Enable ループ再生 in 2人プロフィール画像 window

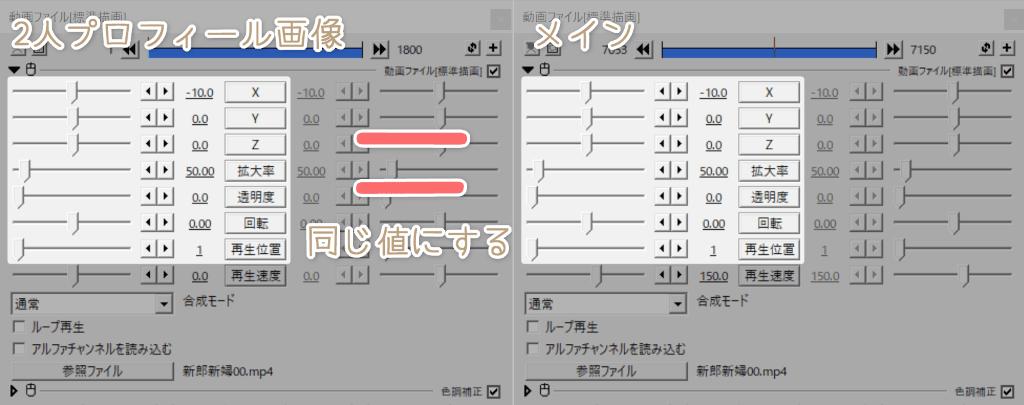pyautogui.click(x=19, y=327)
